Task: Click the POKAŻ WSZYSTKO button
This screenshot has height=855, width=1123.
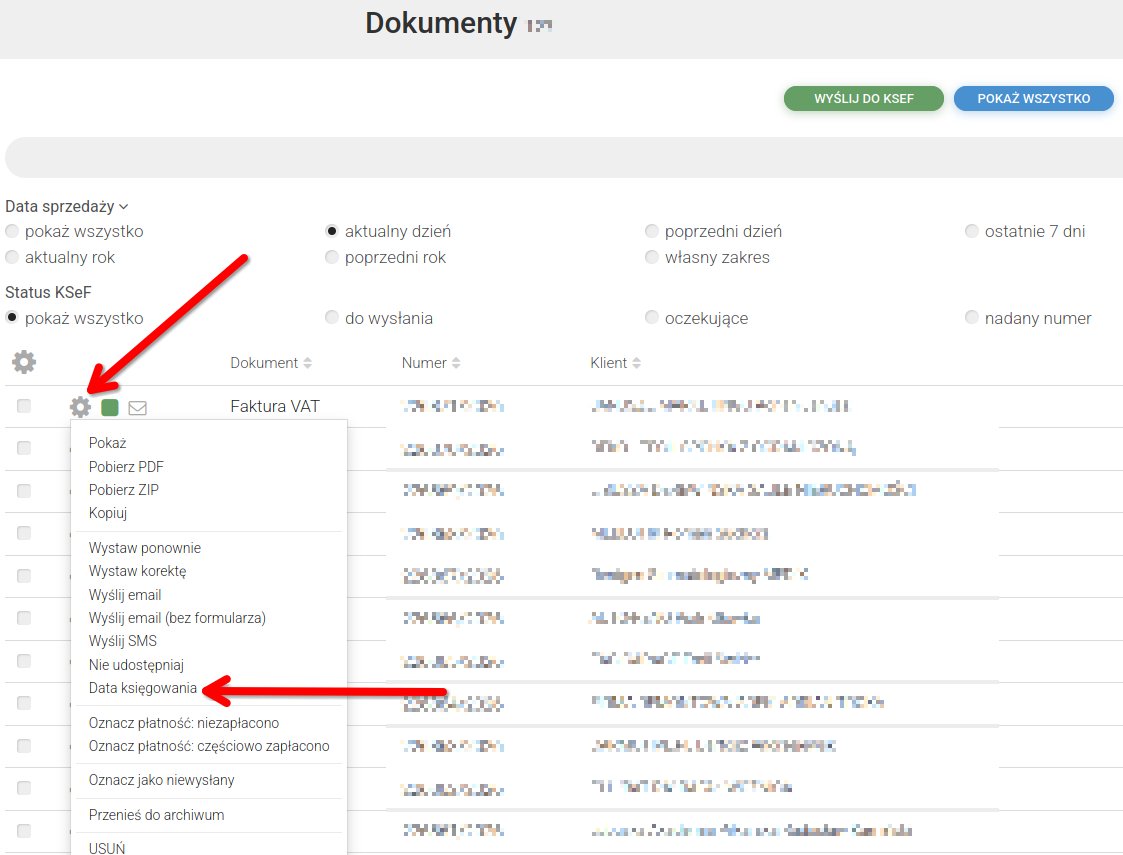Action: coord(1033,99)
